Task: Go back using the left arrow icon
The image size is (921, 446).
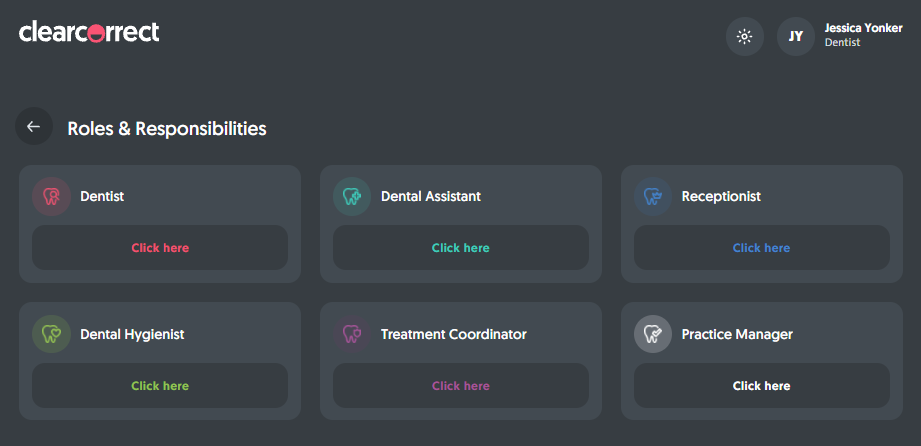Action: click(x=34, y=126)
